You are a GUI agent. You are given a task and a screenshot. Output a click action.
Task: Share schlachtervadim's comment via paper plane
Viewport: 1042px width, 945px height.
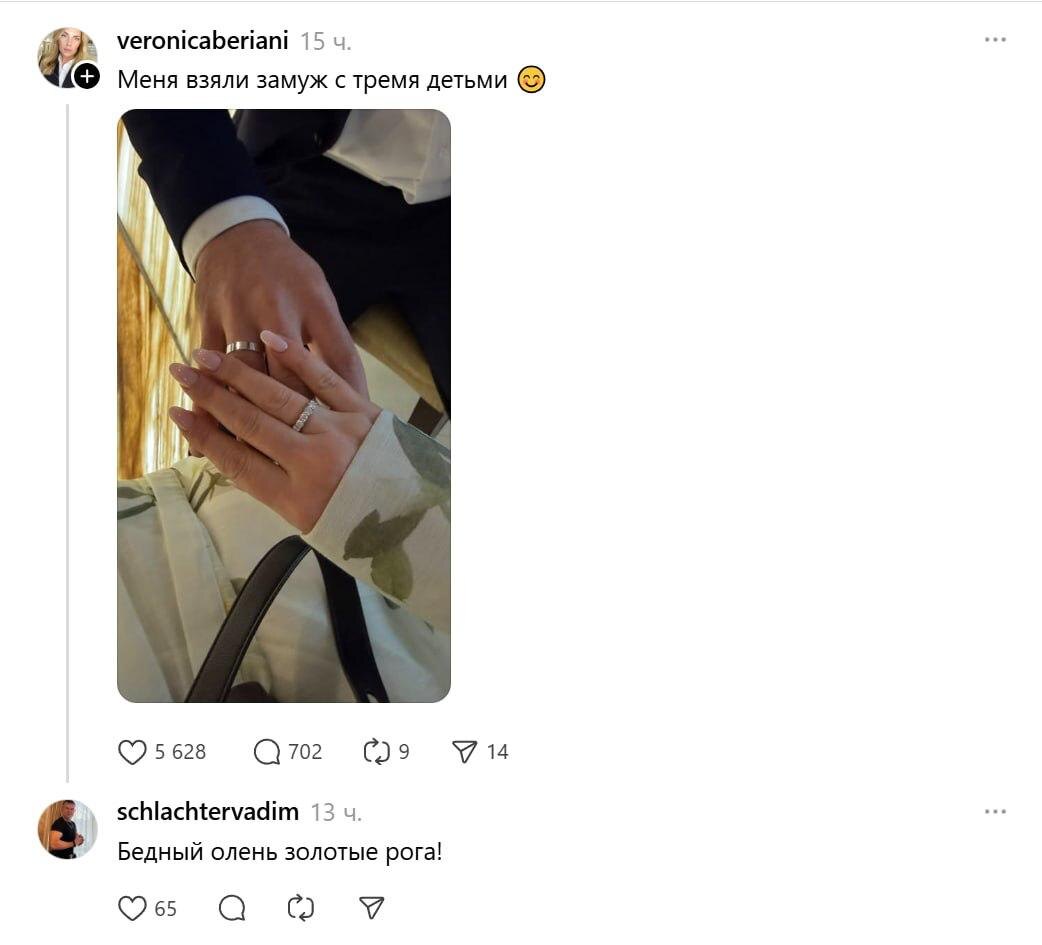click(x=371, y=908)
